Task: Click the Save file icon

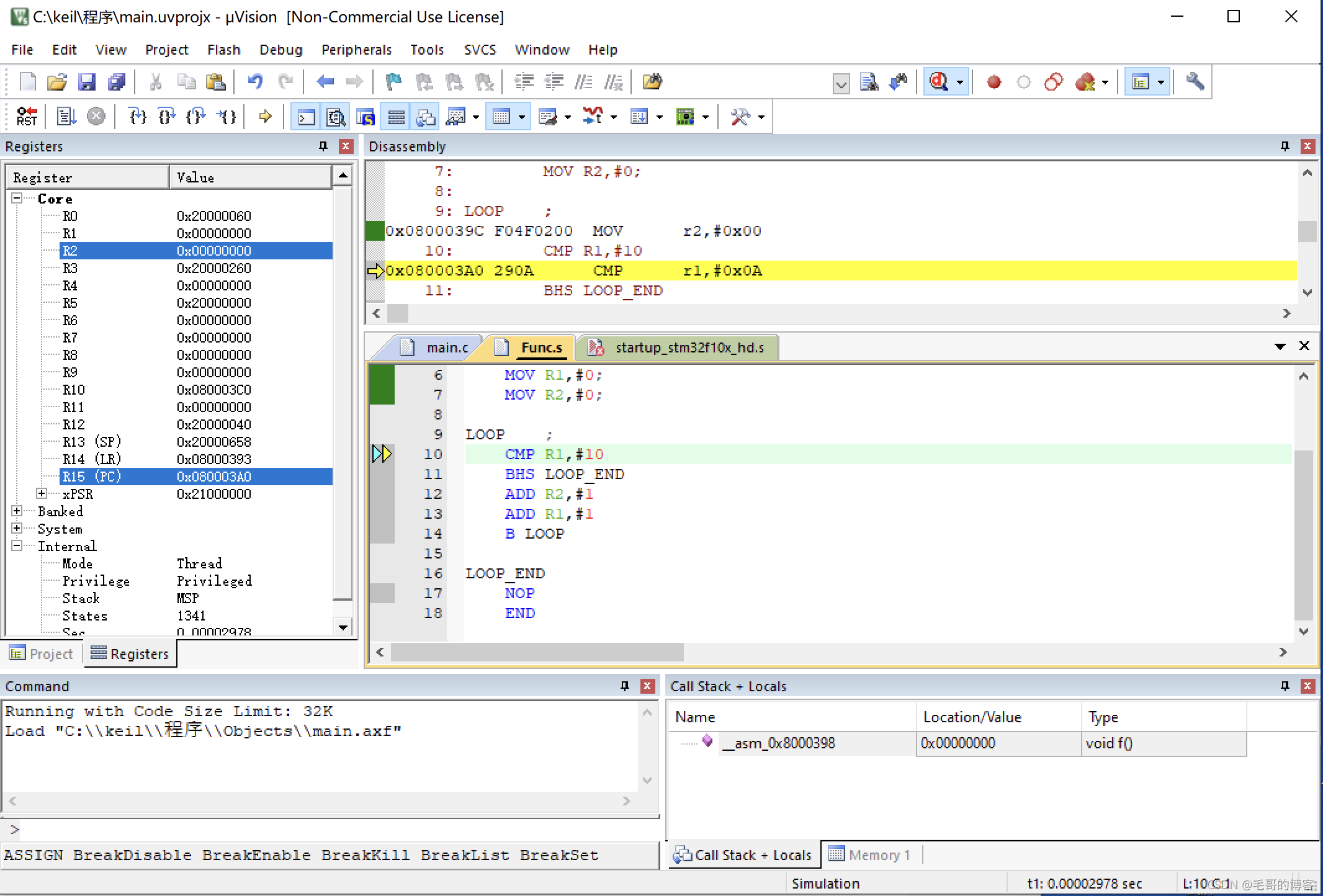Action: [87, 82]
